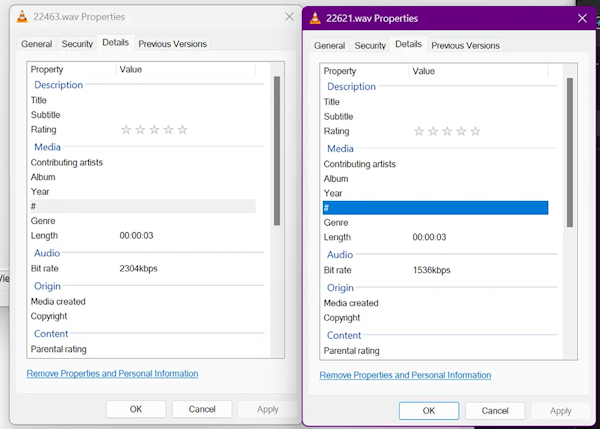Viewport: 600px width, 429px height.
Task: Select Contributing artists row in 22463.wav window
Action: tap(143, 163)
